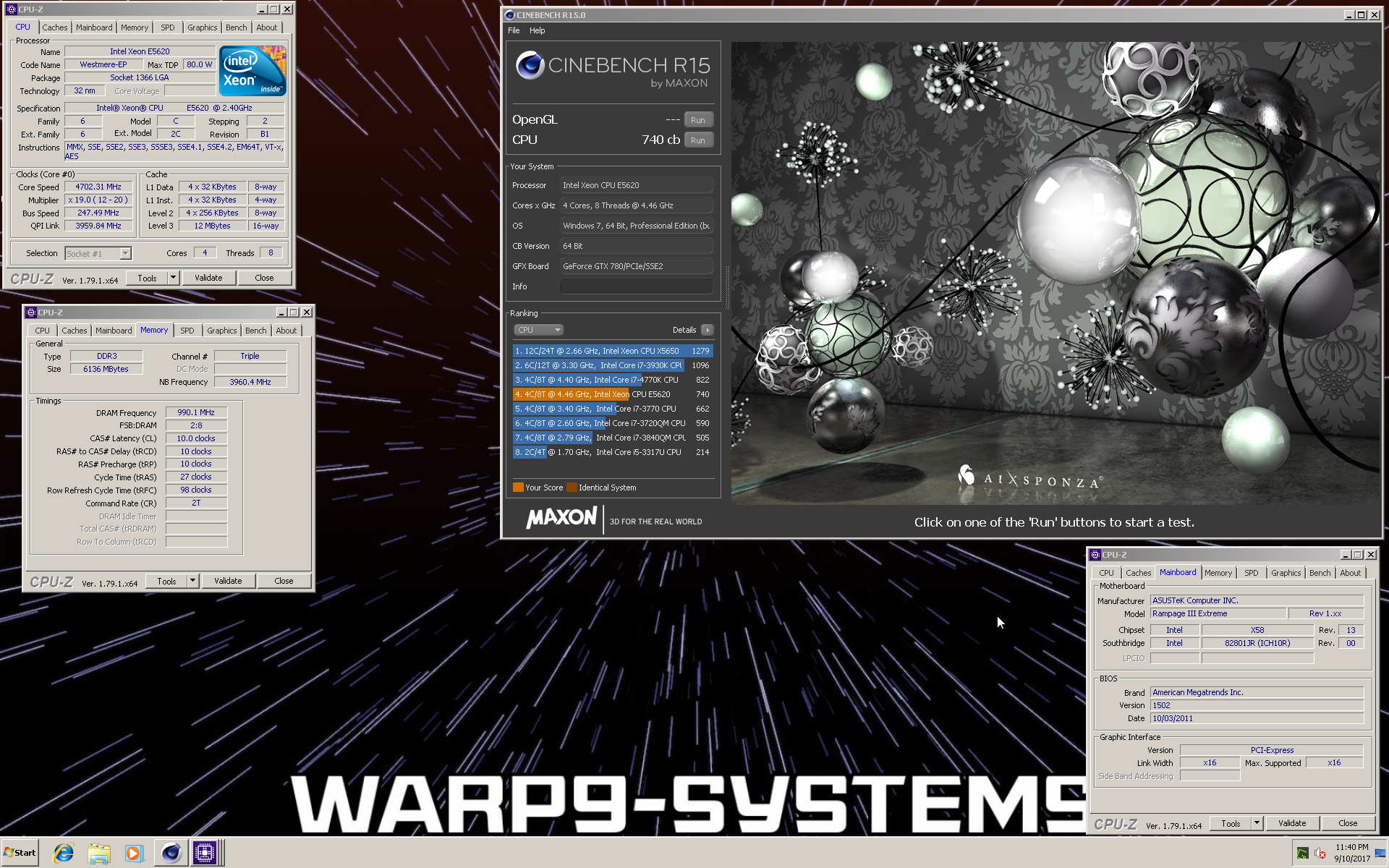The width and height of the screenshot is (1389, 868).
Task: Click Close button in Memory CPU-Z window
Action: [284, 581]
